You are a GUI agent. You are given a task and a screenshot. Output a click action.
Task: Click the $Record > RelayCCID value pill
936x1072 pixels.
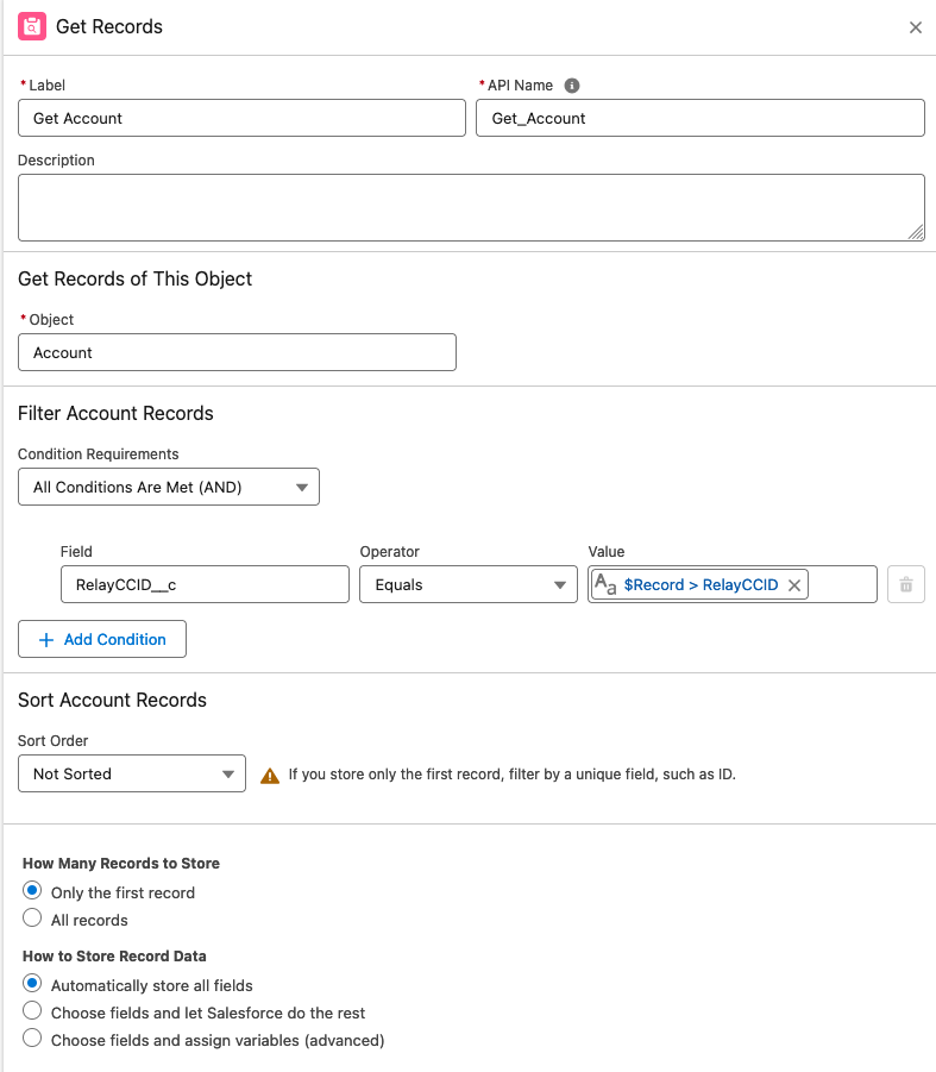point(699,585)
